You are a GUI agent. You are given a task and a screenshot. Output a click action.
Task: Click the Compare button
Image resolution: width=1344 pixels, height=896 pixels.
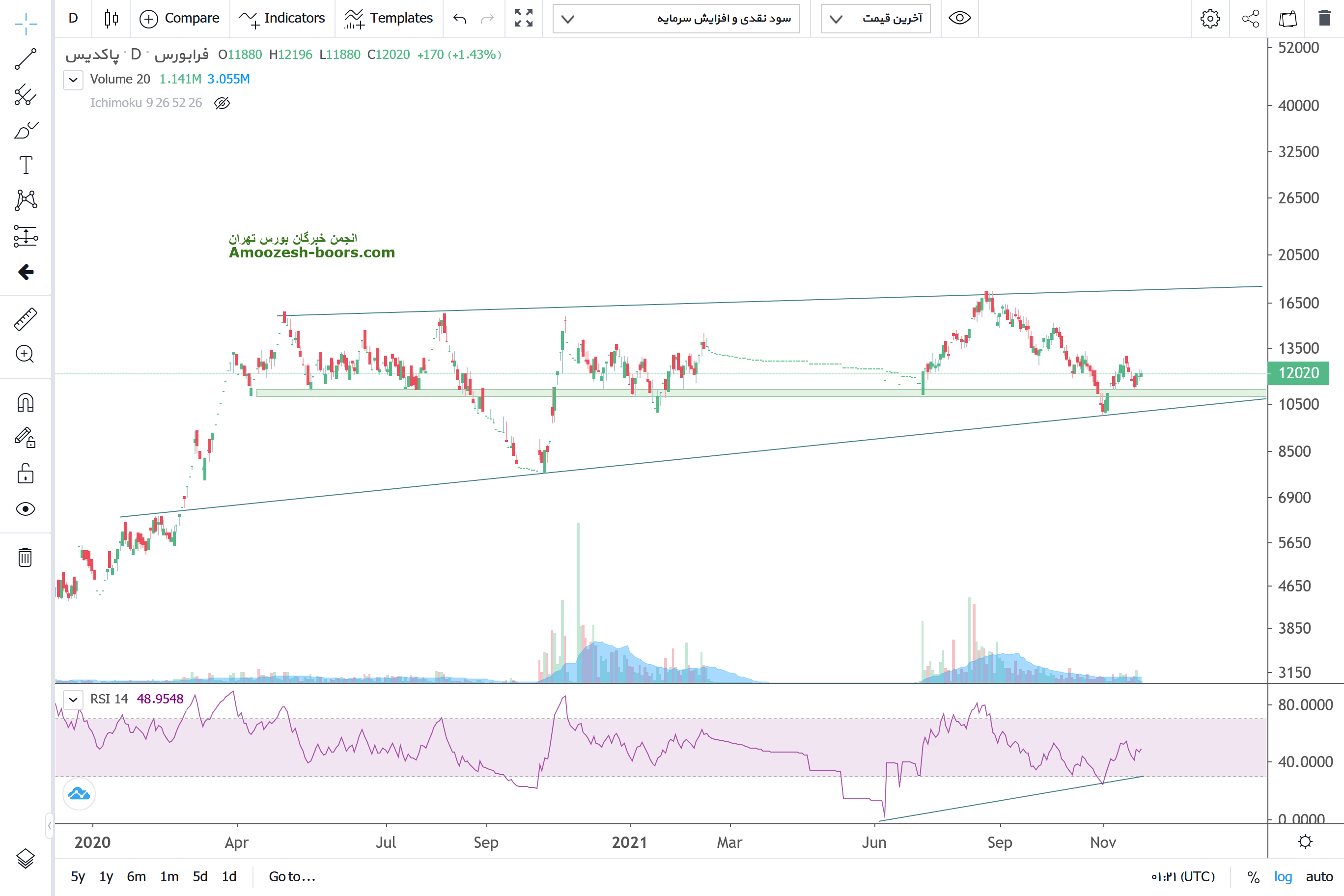tap(180, 18)
